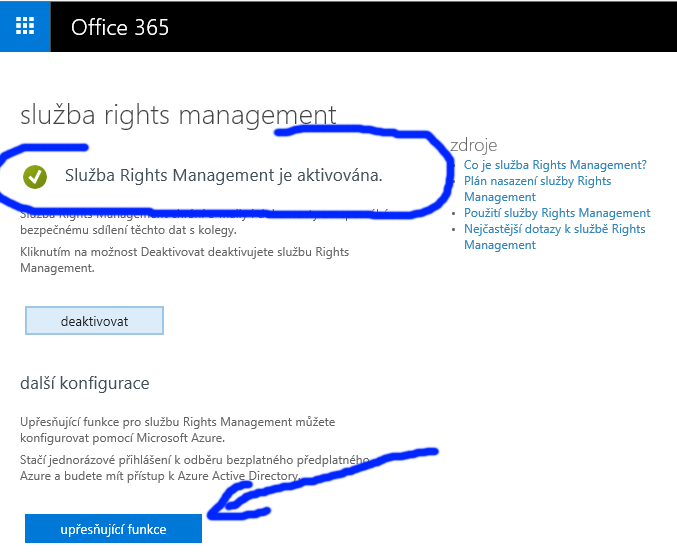Open upřesňující funkce advanced features button
This screenshot has width=677, height=558.
[x=113, y=529]
